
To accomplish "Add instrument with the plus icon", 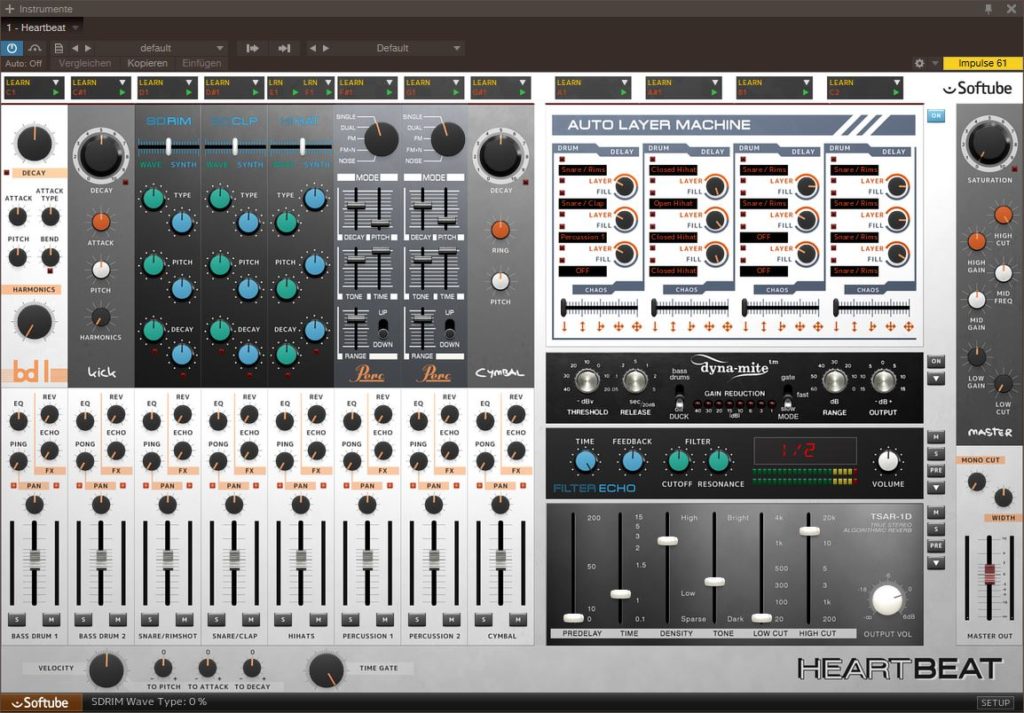I will pyautogui.click(x=9, y=8).
